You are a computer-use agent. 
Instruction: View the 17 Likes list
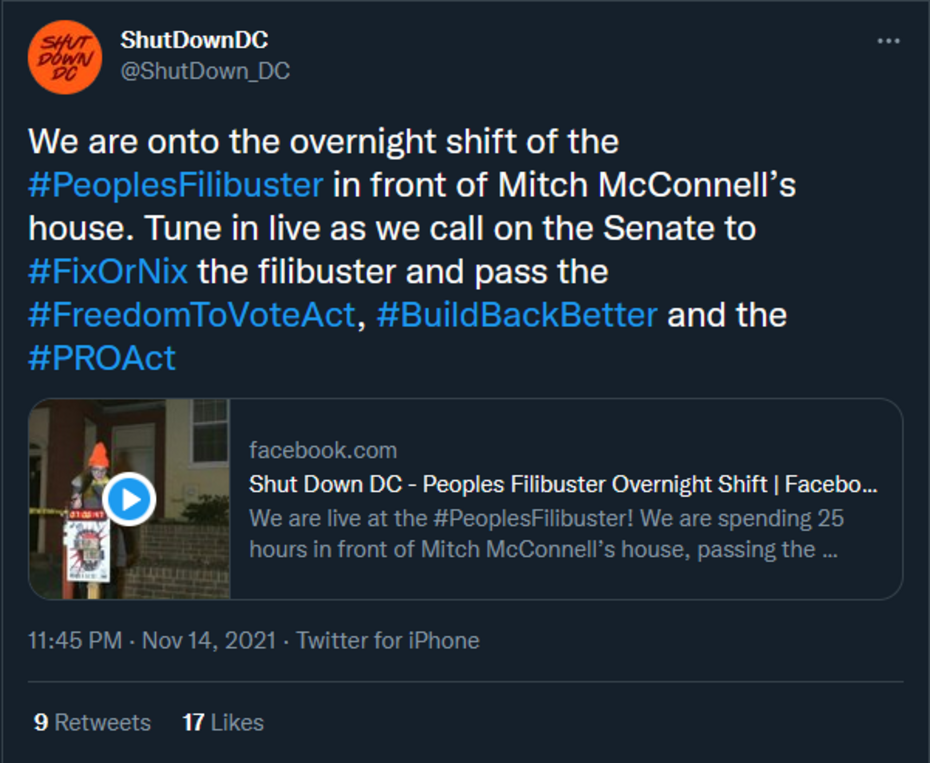pyautogui.click(x=223, y=722)
